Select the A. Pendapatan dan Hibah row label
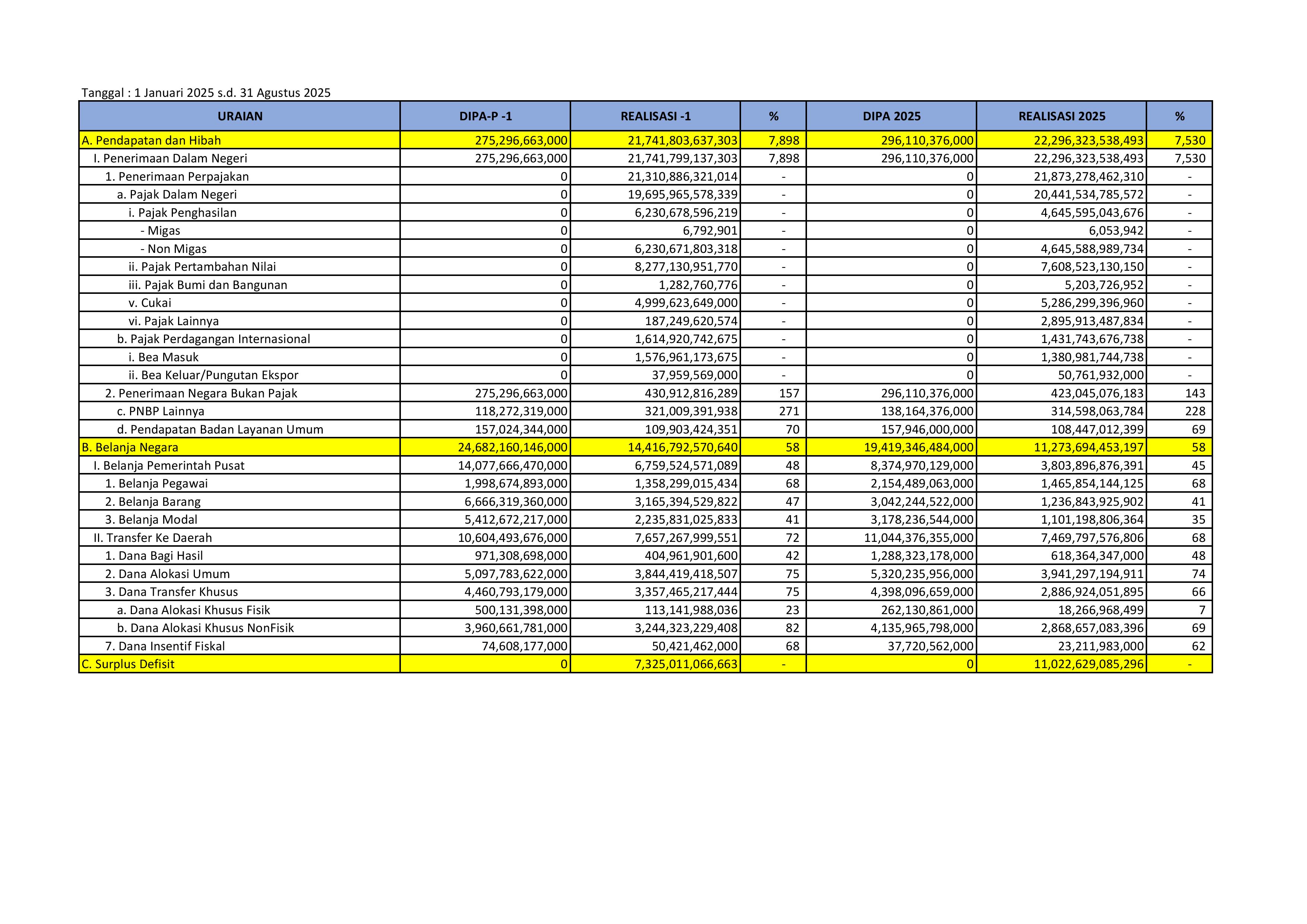Image resolution: width=1307 pixels, height=924 pixels. tap(151, 140)
